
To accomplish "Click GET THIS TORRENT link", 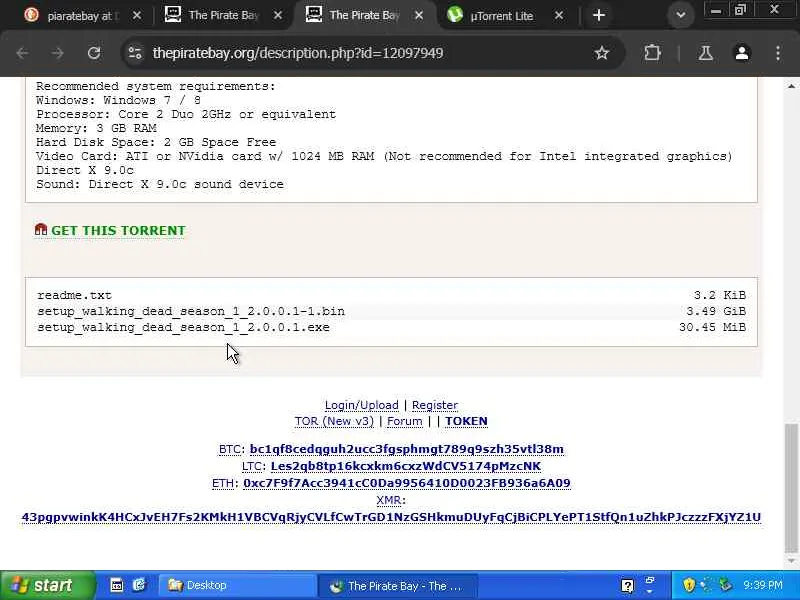I will [x=118, y=231].
